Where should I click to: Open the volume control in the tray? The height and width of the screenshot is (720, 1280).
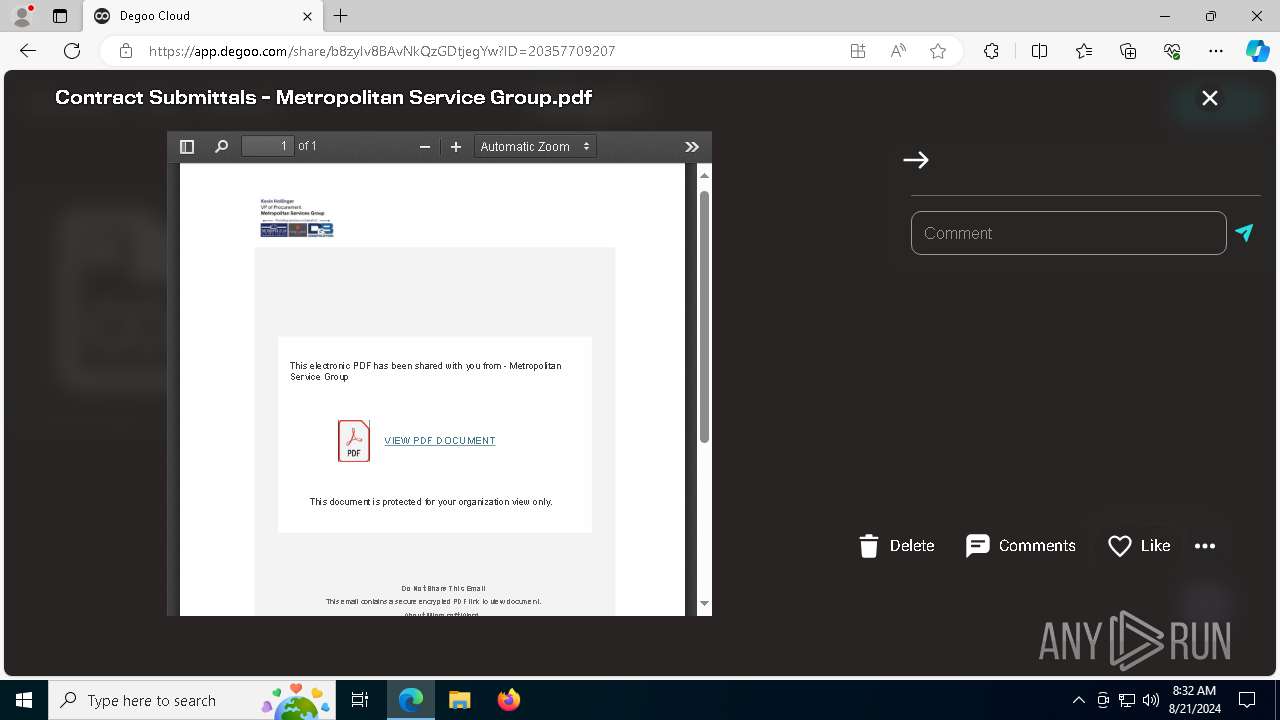tap(1151, 700)
